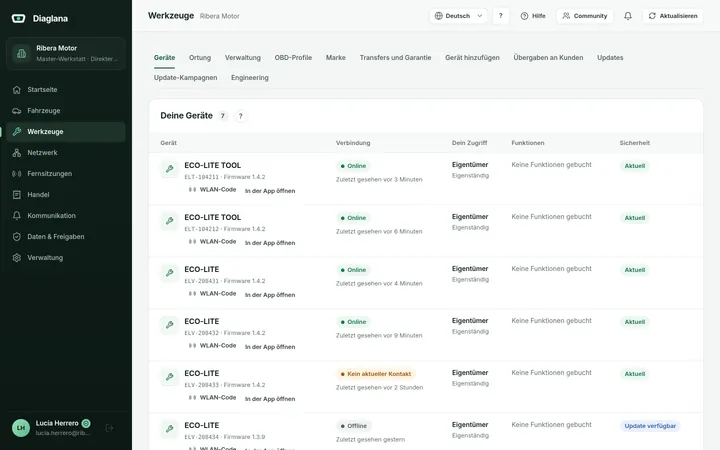
Task: Open Daten & Freigaben in the sidebar
Action: click(x=66, y=237)
